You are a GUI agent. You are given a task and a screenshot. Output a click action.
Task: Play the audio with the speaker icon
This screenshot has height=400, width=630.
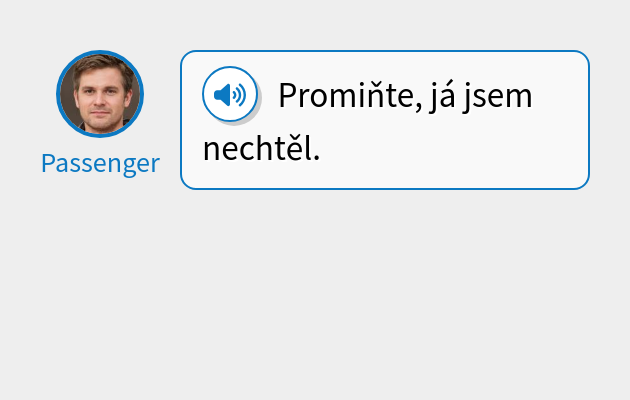pyautogui.click(x=230, y=95)
